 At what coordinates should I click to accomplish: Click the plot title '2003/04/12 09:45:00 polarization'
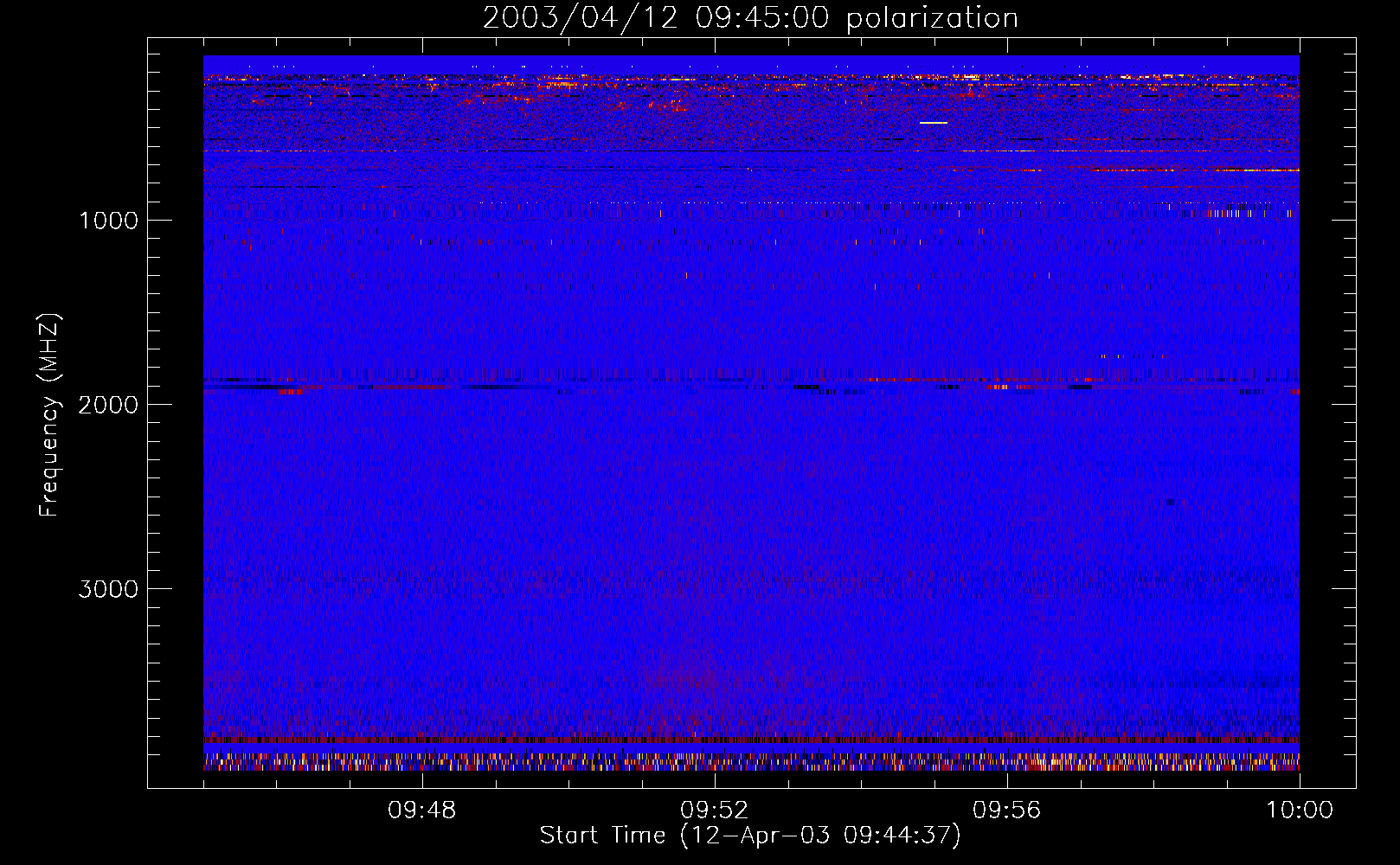pos(750,18)
